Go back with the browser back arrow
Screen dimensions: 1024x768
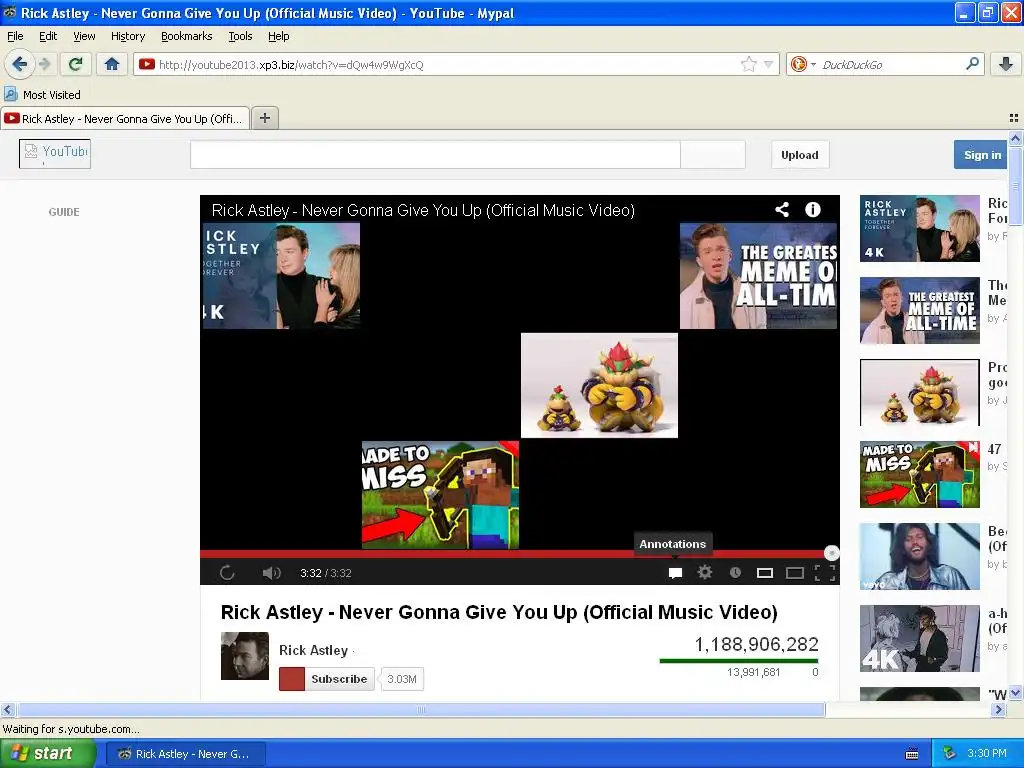(19, 64)
